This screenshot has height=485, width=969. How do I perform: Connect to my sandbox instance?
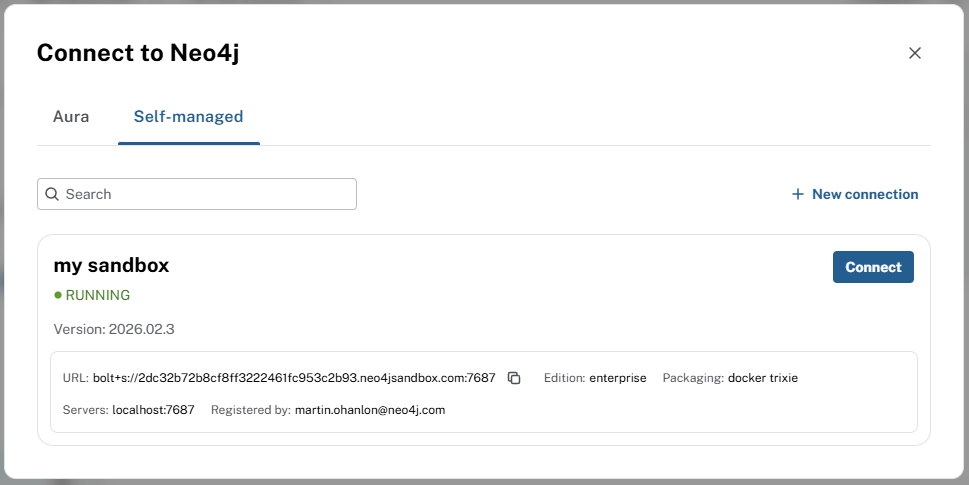coord(873,267)
